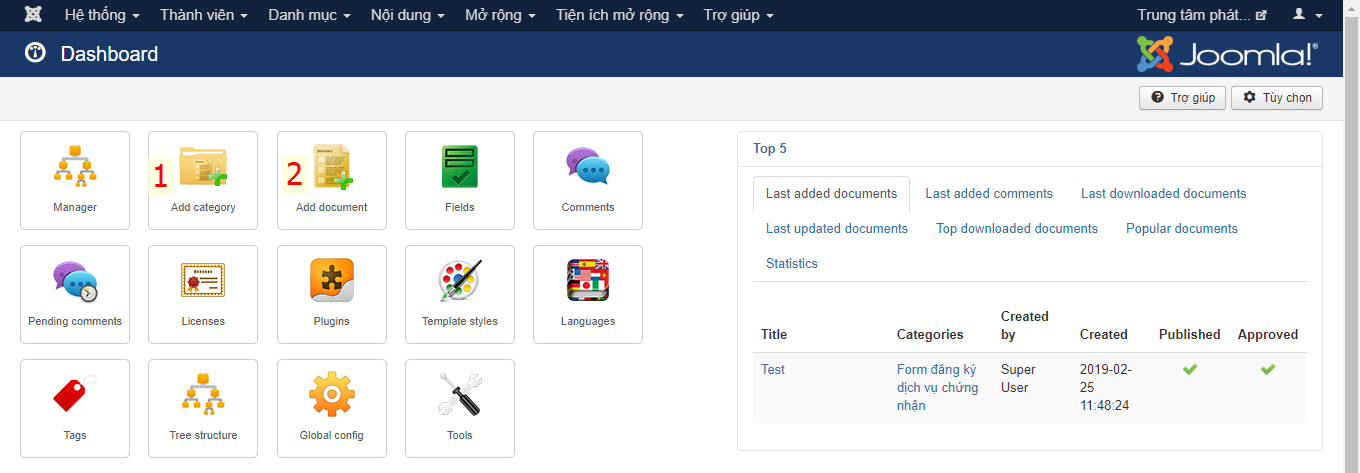Toggle Published checkmark for Test document

1189,370
